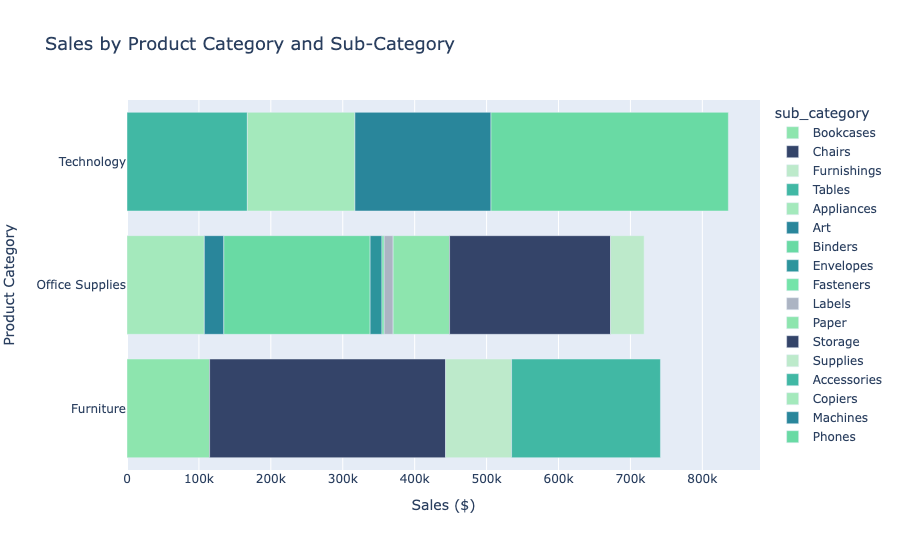Click the Labels gray legend swatch
The image size is (900, 550).
click(x=792, y=303)
